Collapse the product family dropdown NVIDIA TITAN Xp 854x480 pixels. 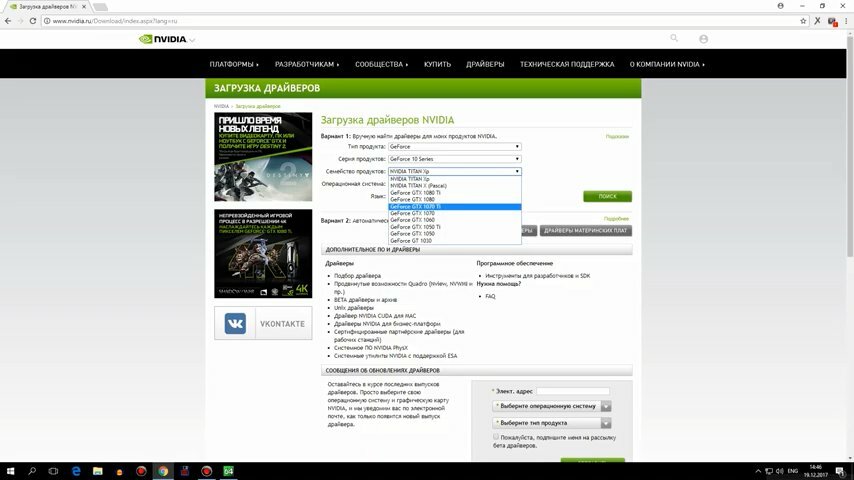coord(455,172)
